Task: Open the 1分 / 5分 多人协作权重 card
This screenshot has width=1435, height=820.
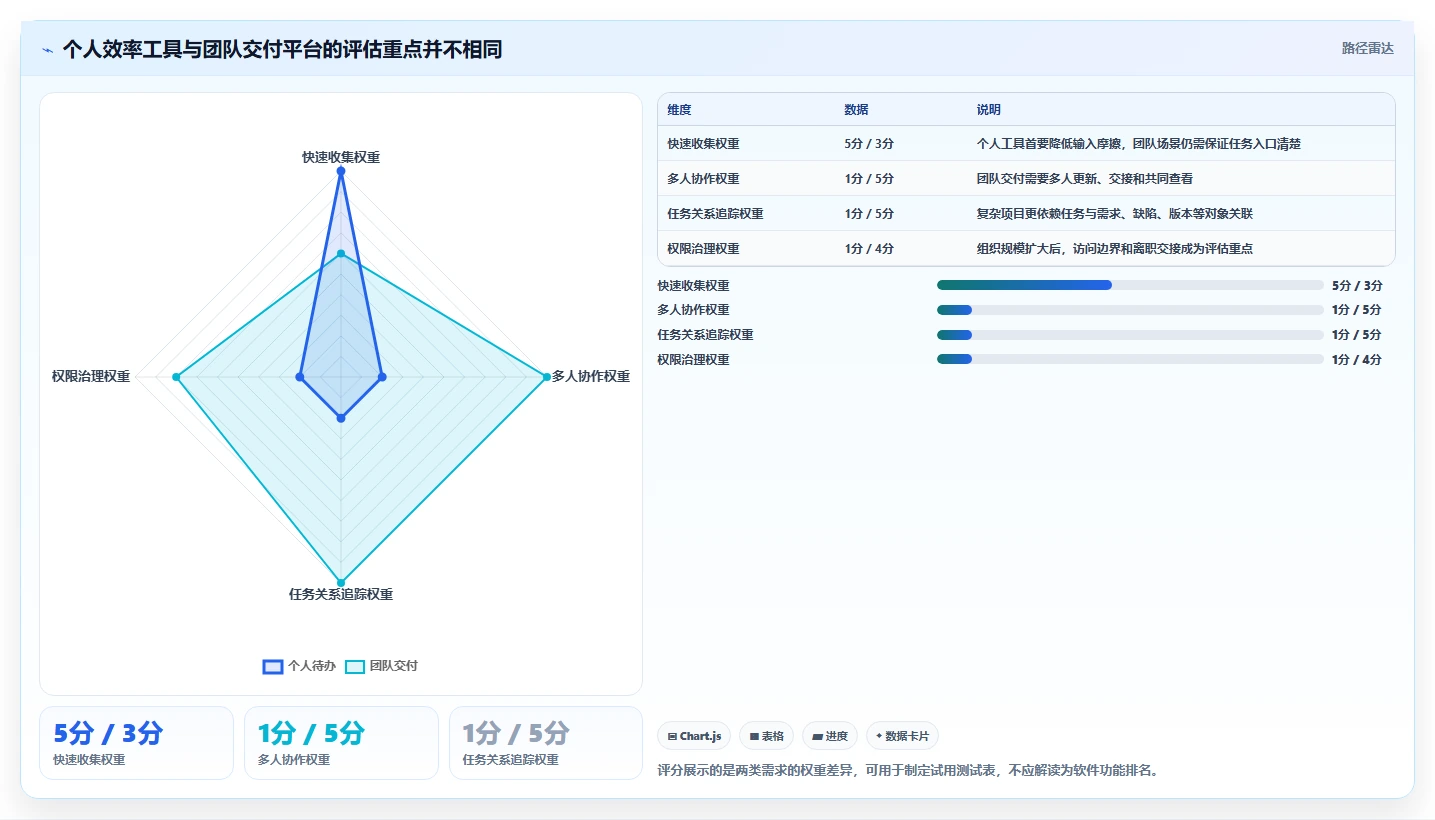Action: coord(341,743)
